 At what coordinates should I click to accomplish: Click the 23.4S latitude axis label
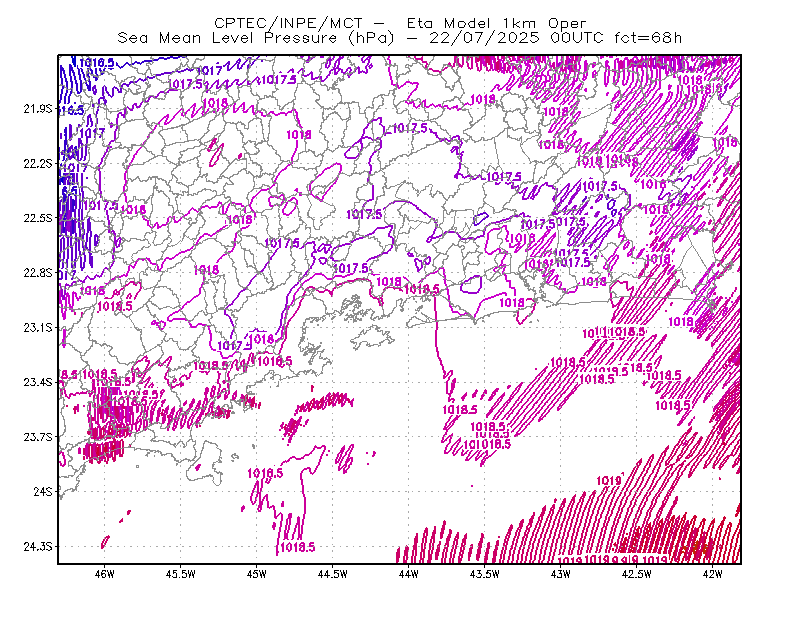coord(38,382)
